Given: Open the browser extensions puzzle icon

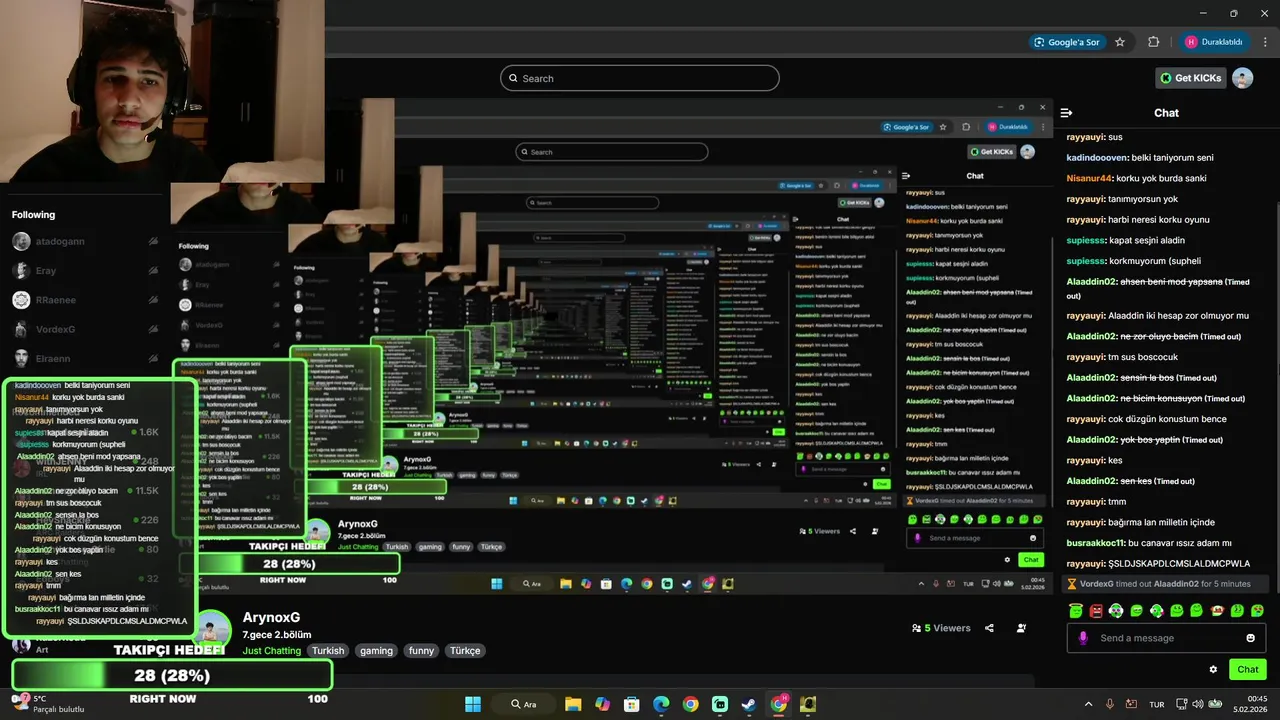Looking at the screenshot, I should [1153, 42].
